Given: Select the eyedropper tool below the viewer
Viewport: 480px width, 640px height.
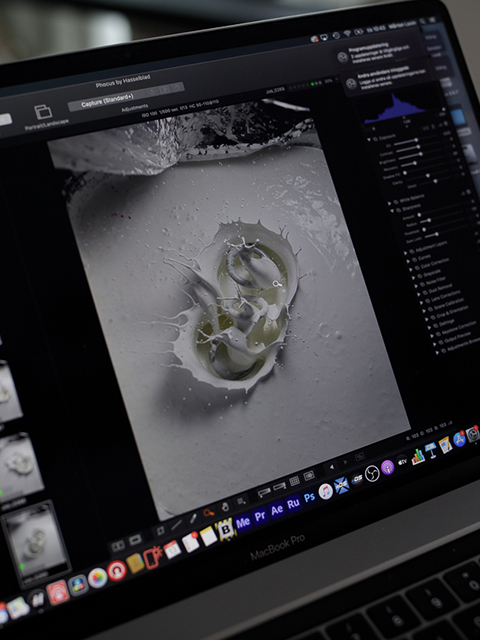Looking at the screenshot, I should pyautogui.click(x=193, y=518).
